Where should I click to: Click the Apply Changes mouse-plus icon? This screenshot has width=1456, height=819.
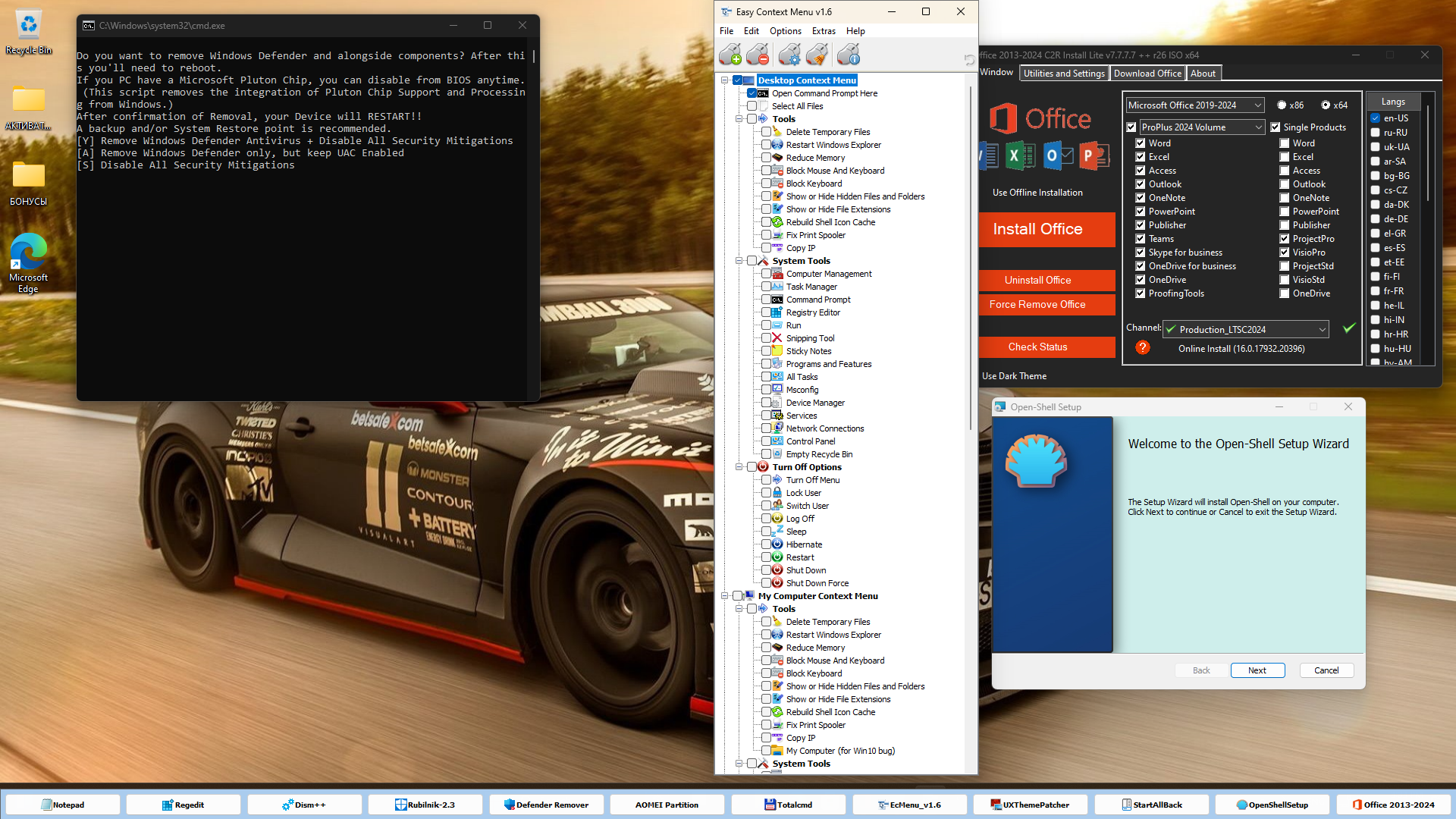(730, 55)
